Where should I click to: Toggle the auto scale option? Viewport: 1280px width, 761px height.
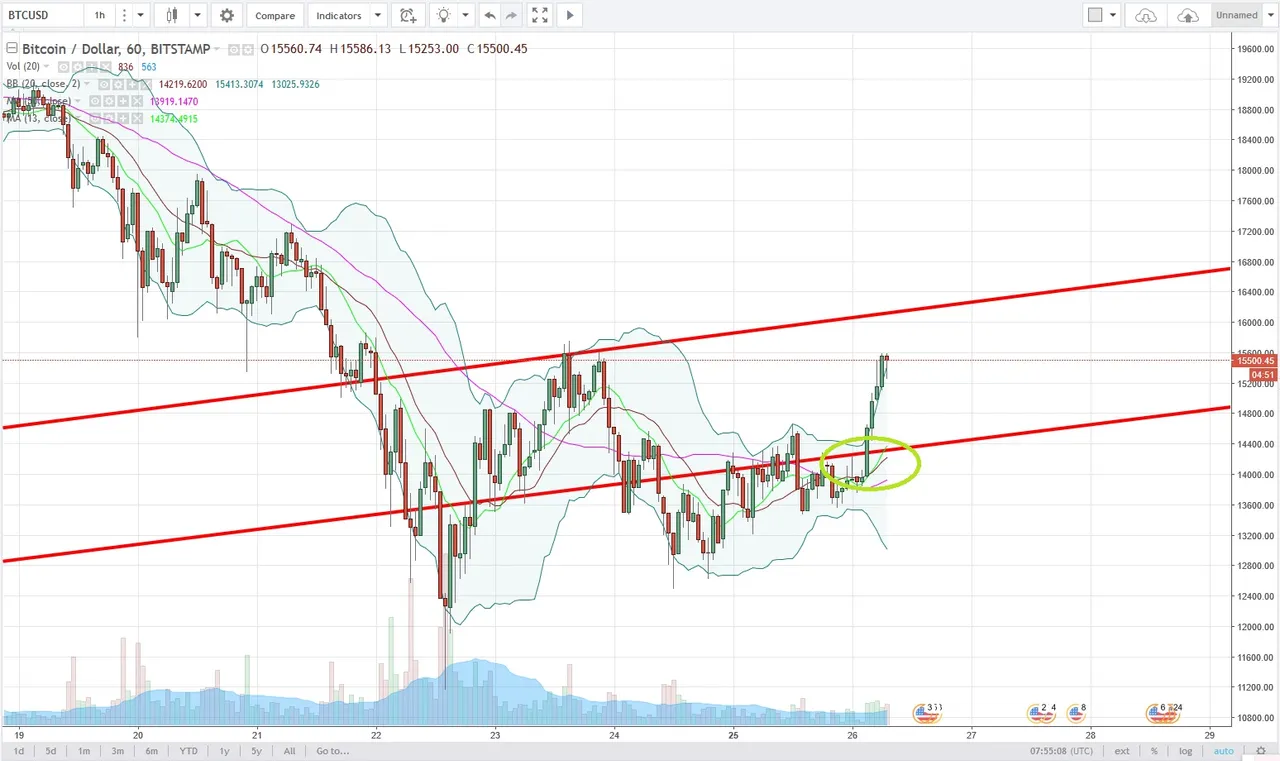[x=1222, y=750]
